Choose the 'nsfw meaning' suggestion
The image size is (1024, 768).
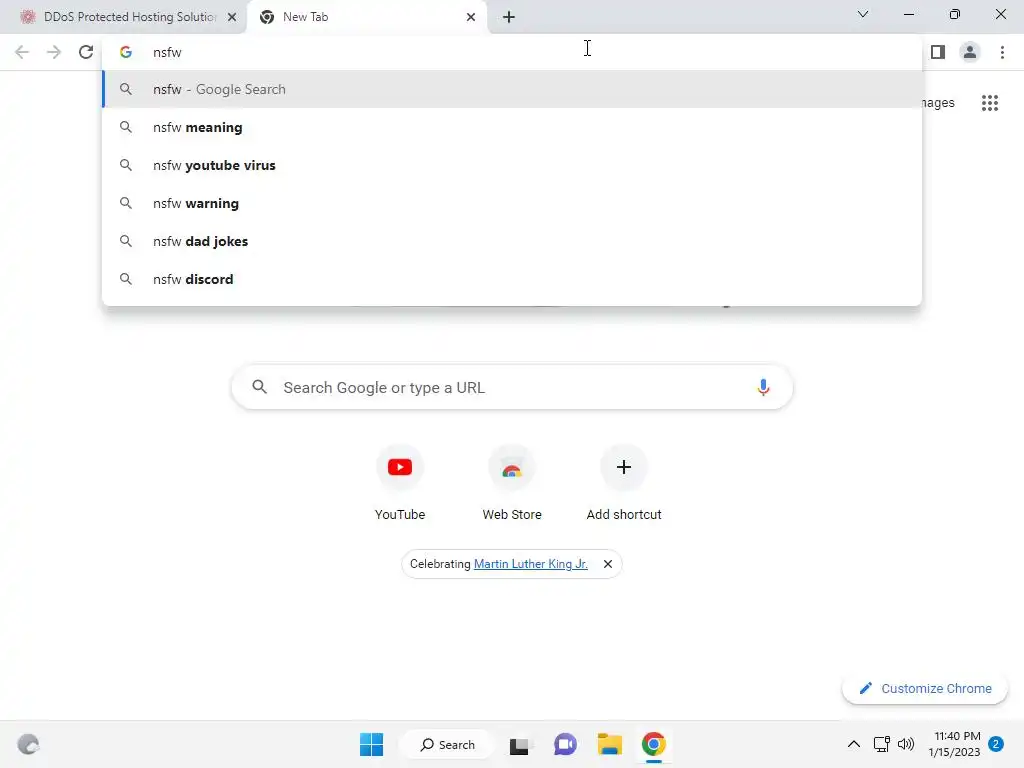[x=512, y=127]
